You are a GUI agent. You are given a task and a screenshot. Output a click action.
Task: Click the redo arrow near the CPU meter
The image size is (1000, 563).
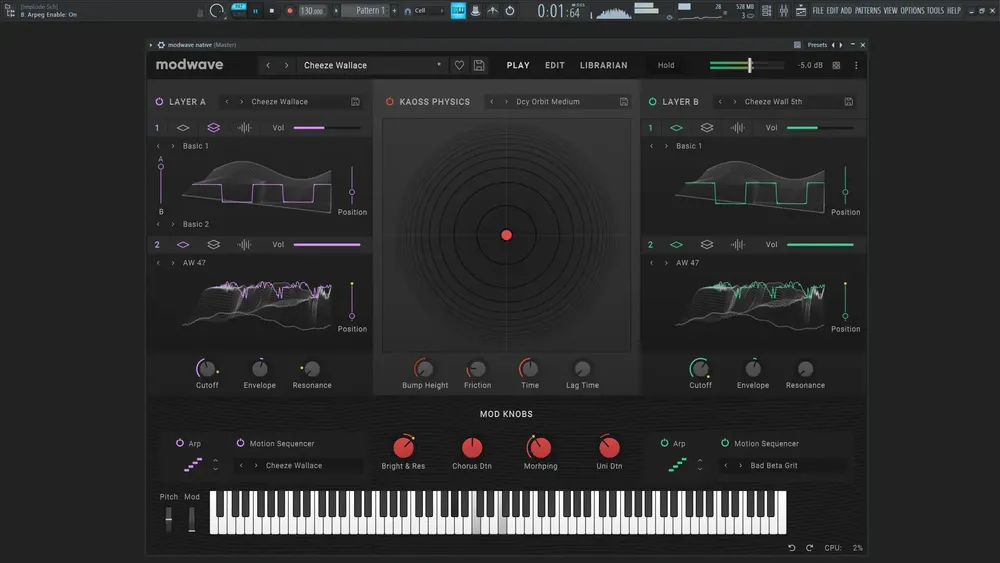tap(809, 548)
